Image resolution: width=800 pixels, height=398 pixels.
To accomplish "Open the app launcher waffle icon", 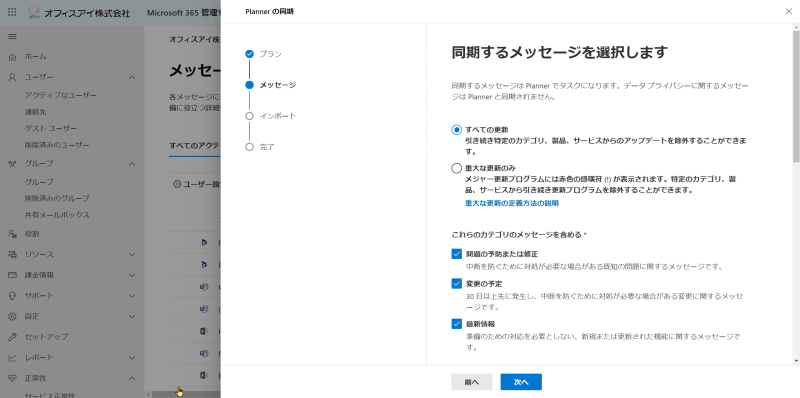I will click(12, 12).
